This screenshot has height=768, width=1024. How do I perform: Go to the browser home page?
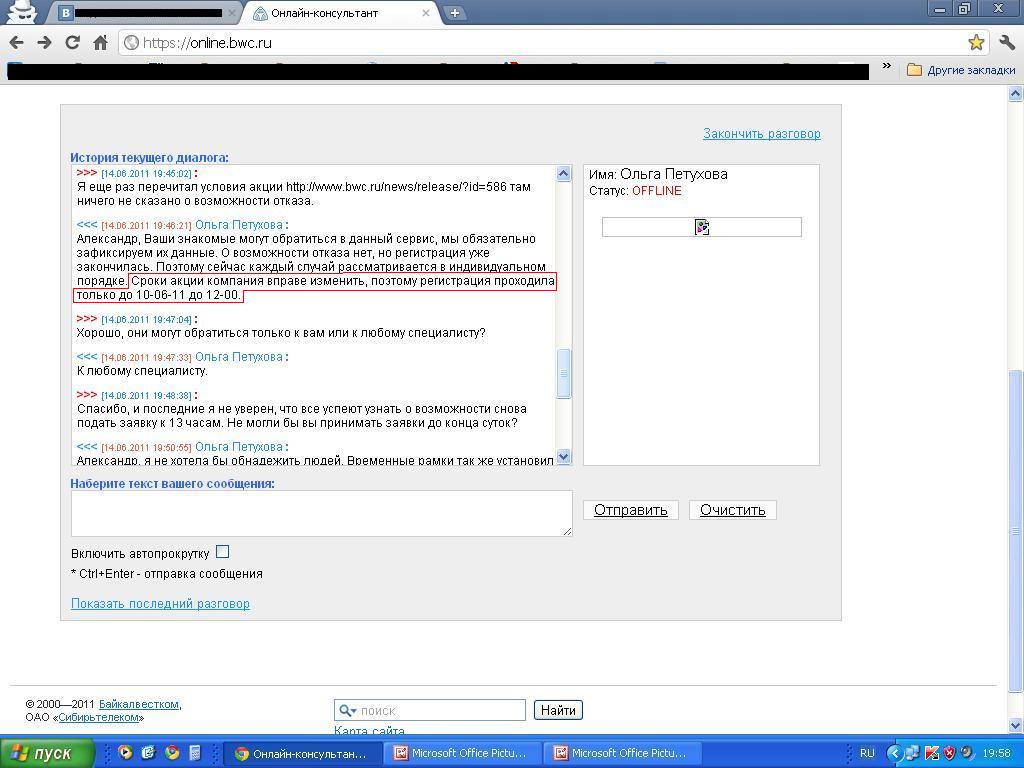coord(100,42)
